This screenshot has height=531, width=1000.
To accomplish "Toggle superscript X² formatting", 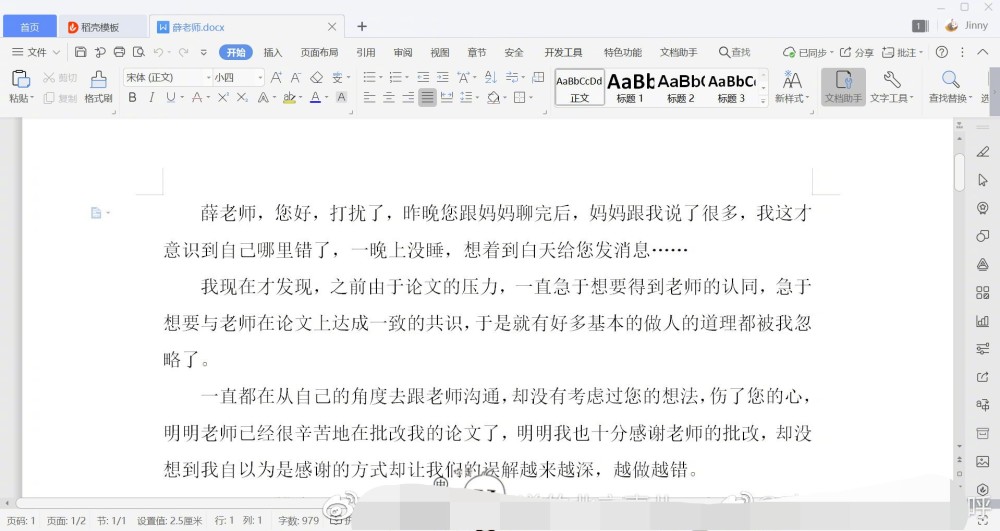I will coord(223,98).
